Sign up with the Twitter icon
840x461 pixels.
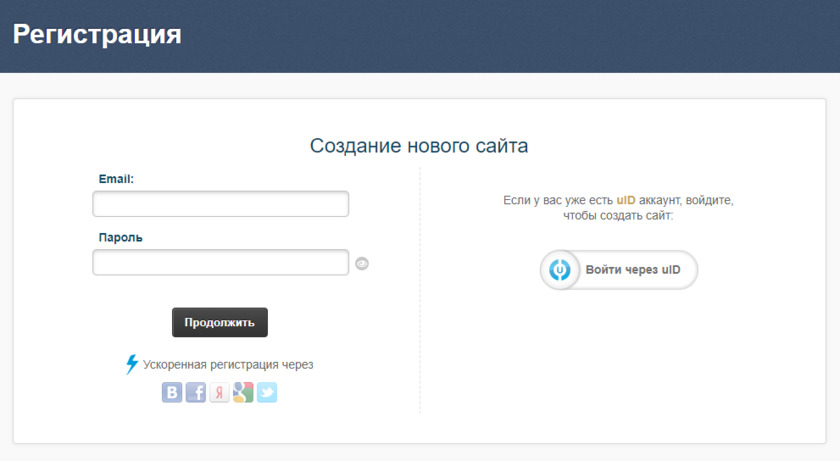(266, 393)
